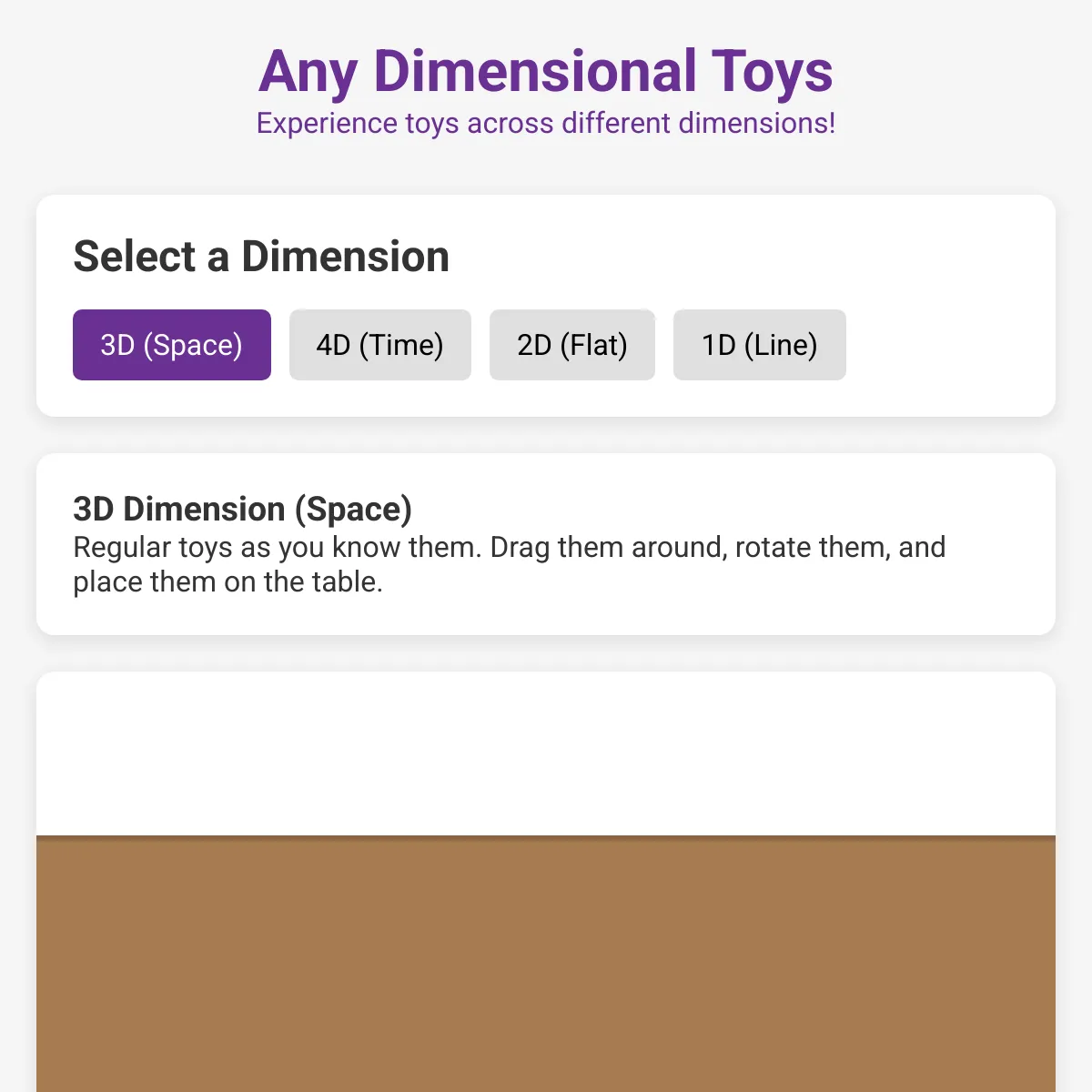Click 'place them on the table.' text line
The image size is (1092, 1092).
pyautogui.click(x=228, y=581)
